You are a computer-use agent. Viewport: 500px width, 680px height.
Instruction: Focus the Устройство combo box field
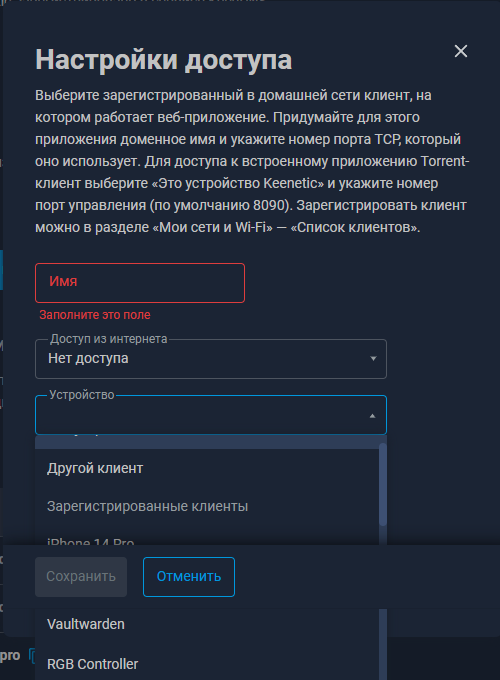pyautogui.click(x=211, y=415)
